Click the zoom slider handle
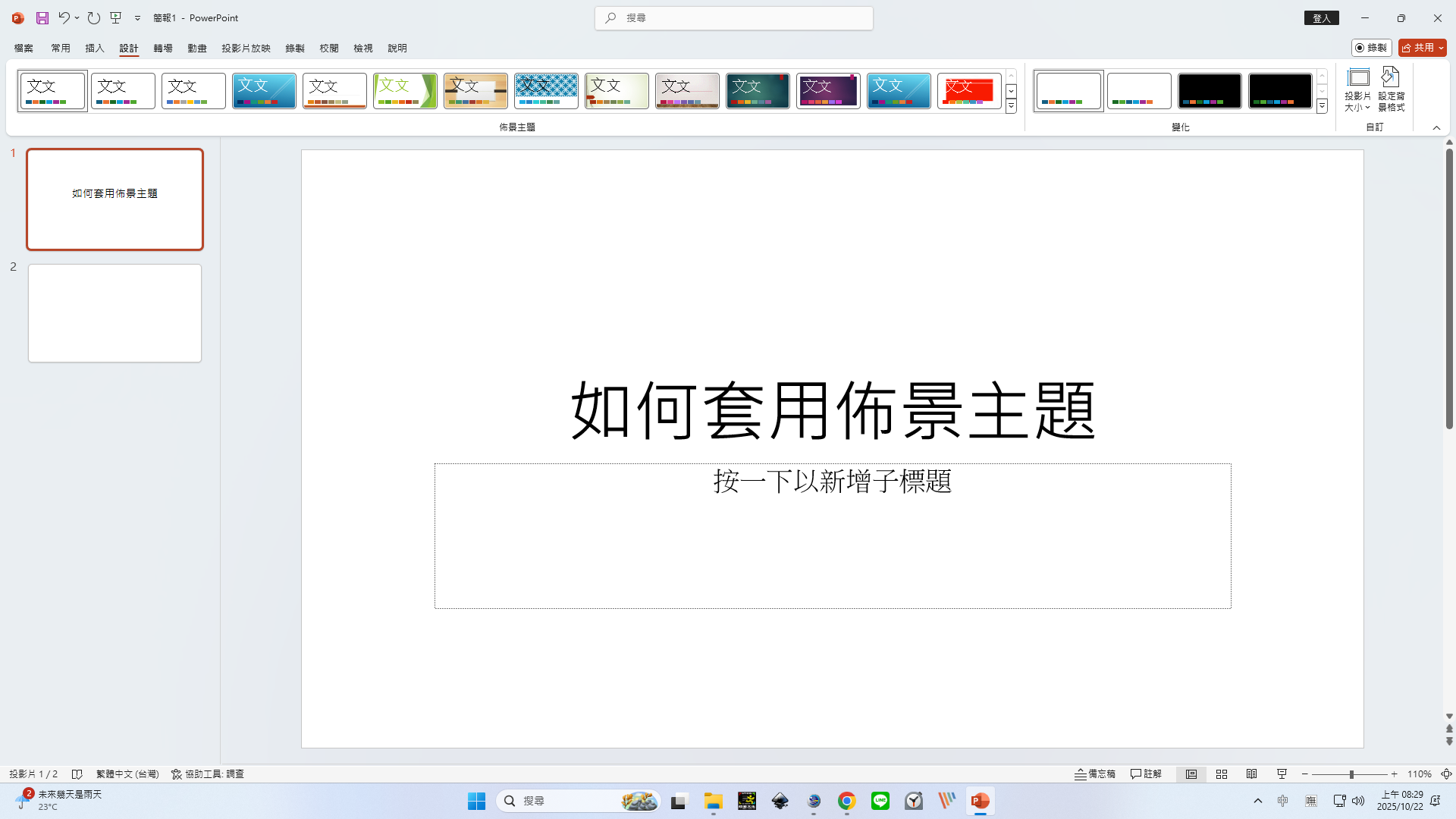This screenshot has width=1456, height=819. pyautogui.click(x=1351, y=774)
